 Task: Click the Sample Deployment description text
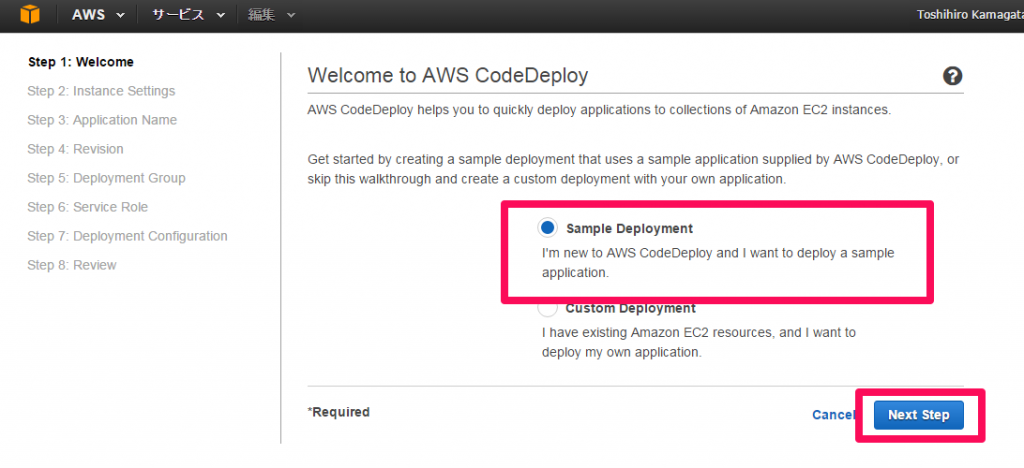(x=718, y=262)
